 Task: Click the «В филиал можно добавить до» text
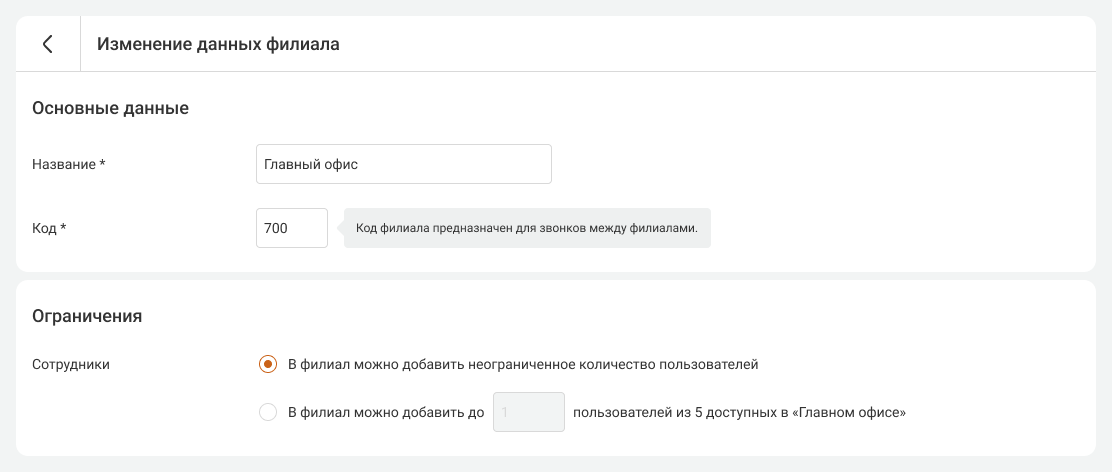pos(385,412)
